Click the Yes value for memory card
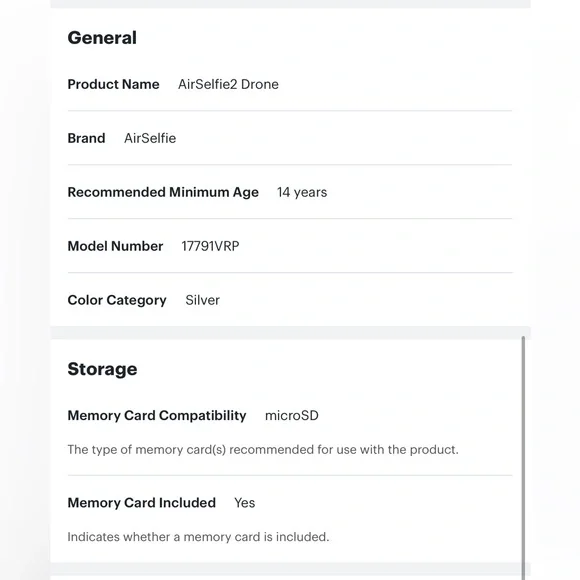The image size is (580, 580). point(245,503)
